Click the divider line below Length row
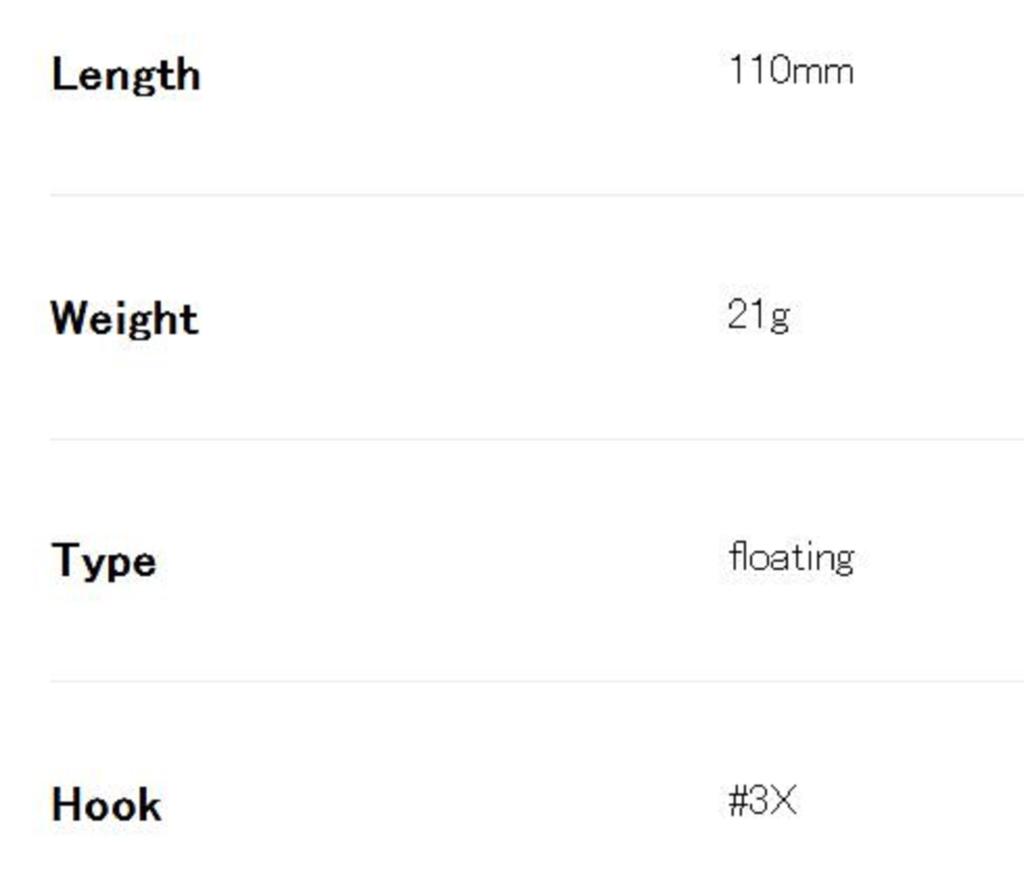The image size is (1024, 883). pos(536,195)
